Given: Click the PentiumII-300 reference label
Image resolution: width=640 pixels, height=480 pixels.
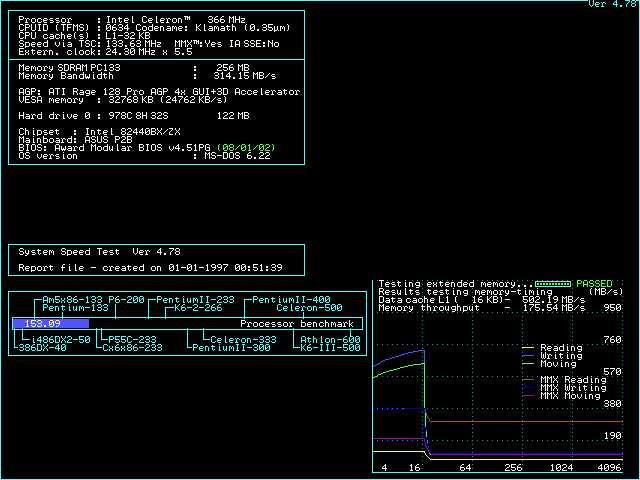Looking at the screenshot, I should (x=231, y=348).
